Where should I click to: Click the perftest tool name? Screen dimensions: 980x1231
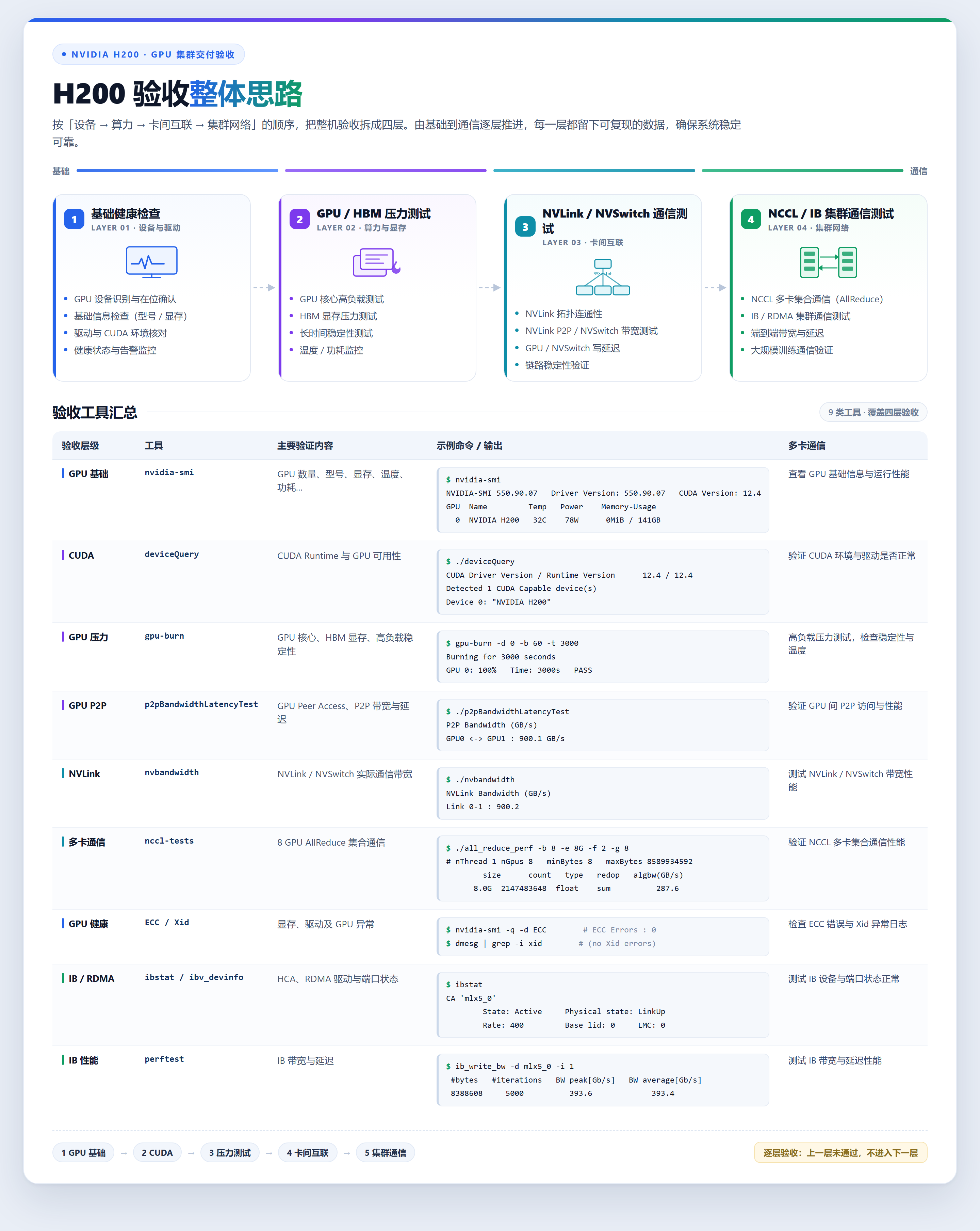[164, 1059]
